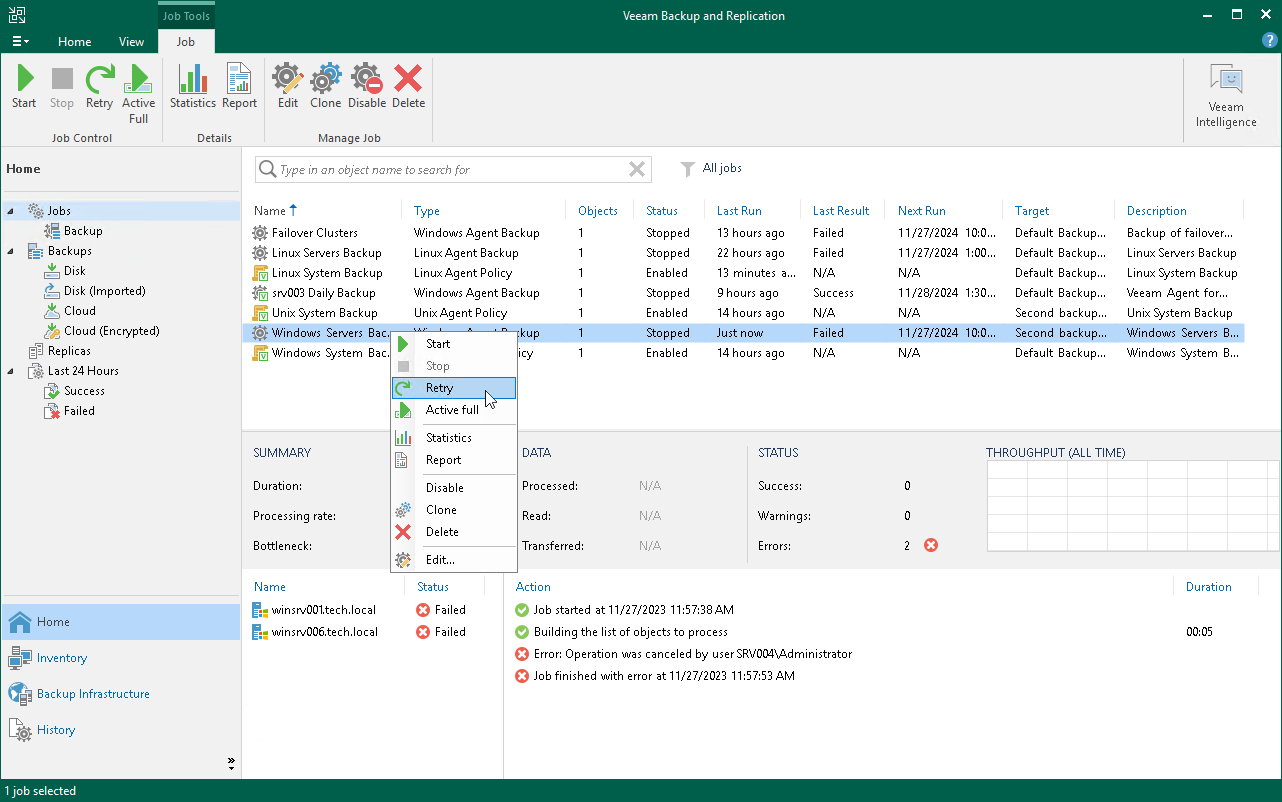Click the Stop job ribbon icon
1282x802 pixels.
click(x=62, y=87)
